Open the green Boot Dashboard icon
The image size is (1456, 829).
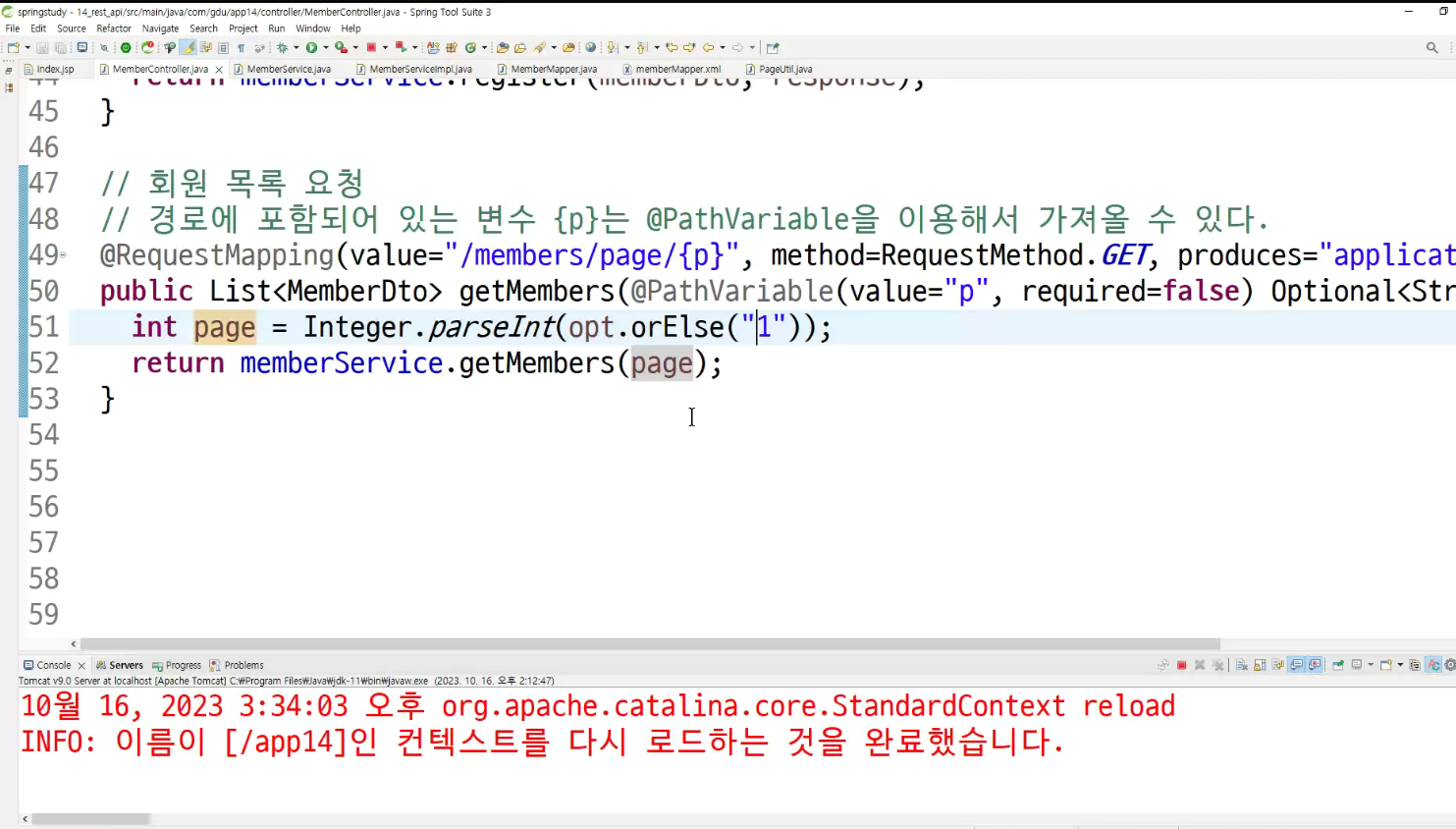coord(126,47)
